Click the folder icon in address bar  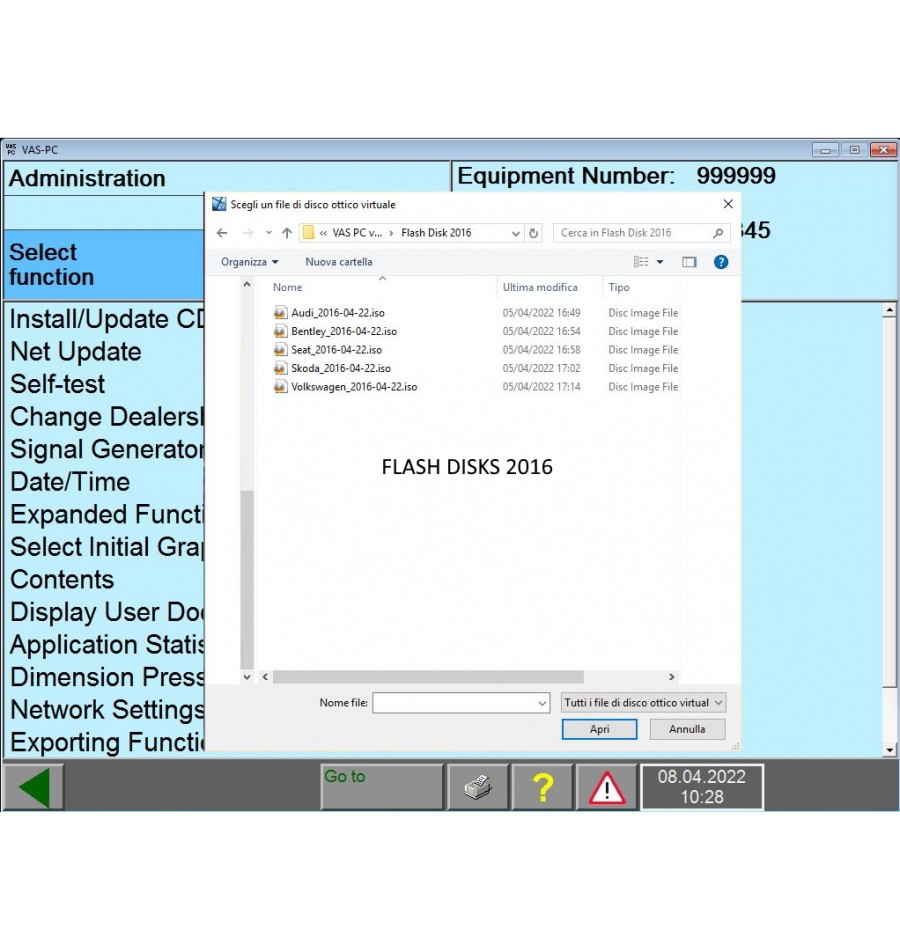tap(308, 233)
